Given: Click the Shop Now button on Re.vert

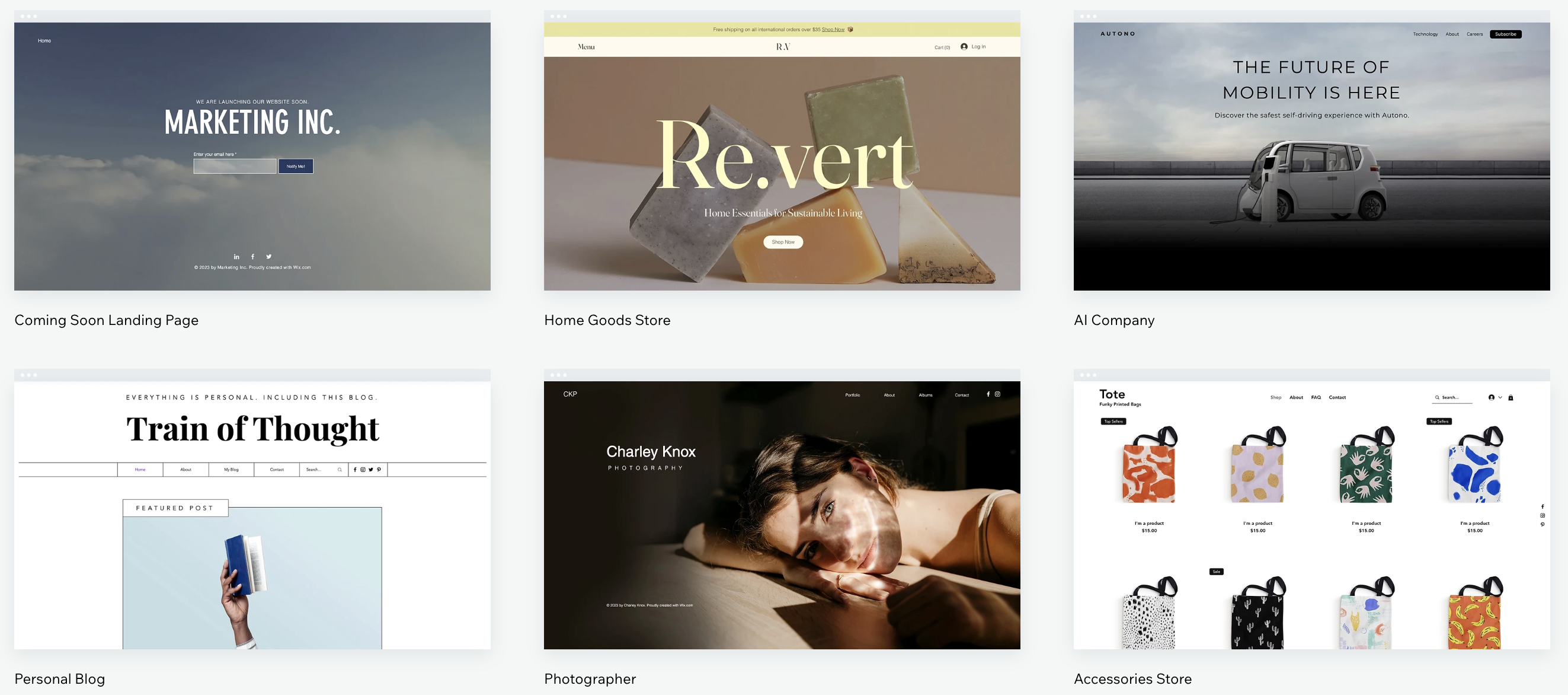Looking at the screenshot, I should tap(783, 243).
